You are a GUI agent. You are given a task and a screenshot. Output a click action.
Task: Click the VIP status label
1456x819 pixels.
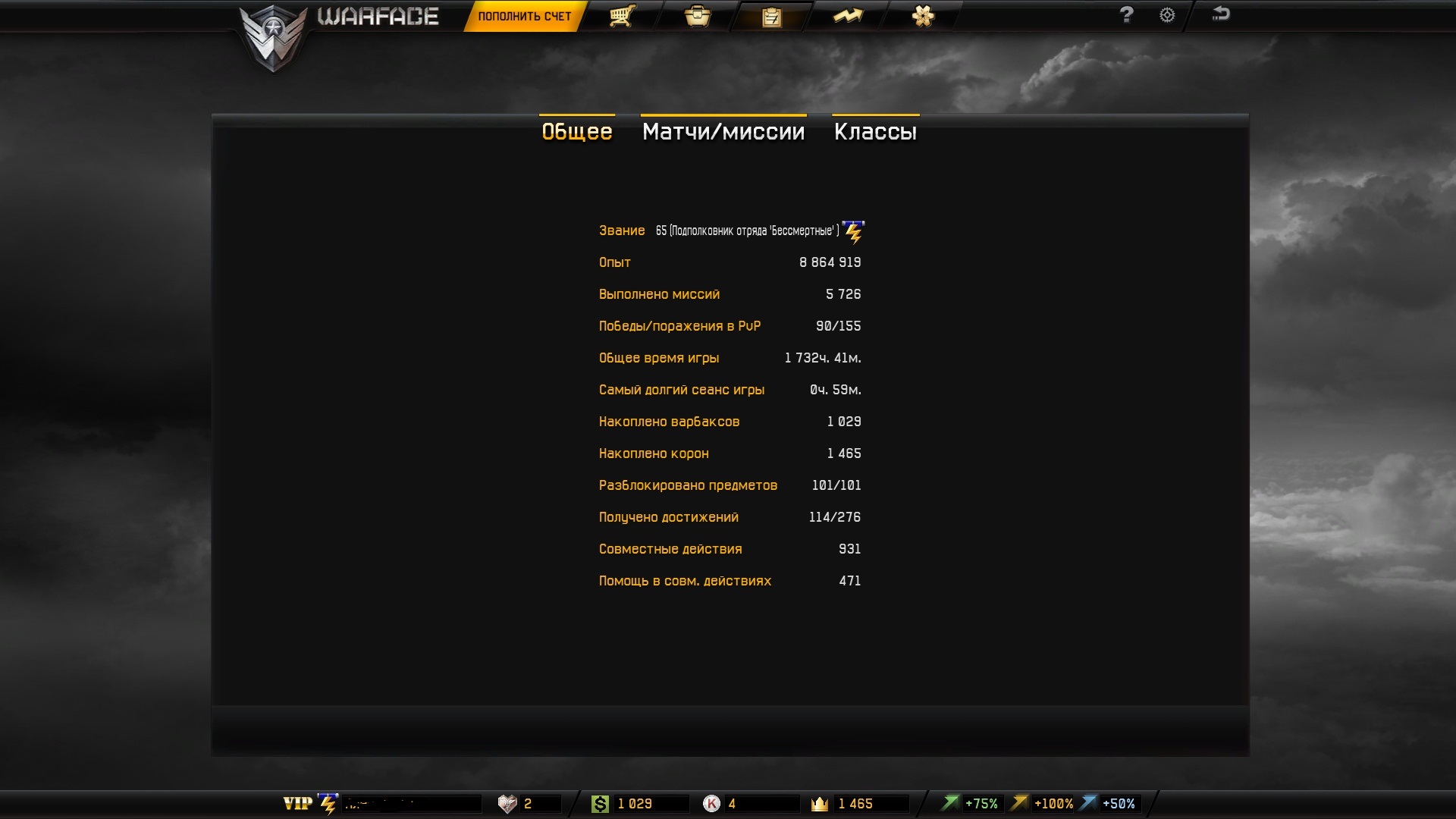(297, 804)
